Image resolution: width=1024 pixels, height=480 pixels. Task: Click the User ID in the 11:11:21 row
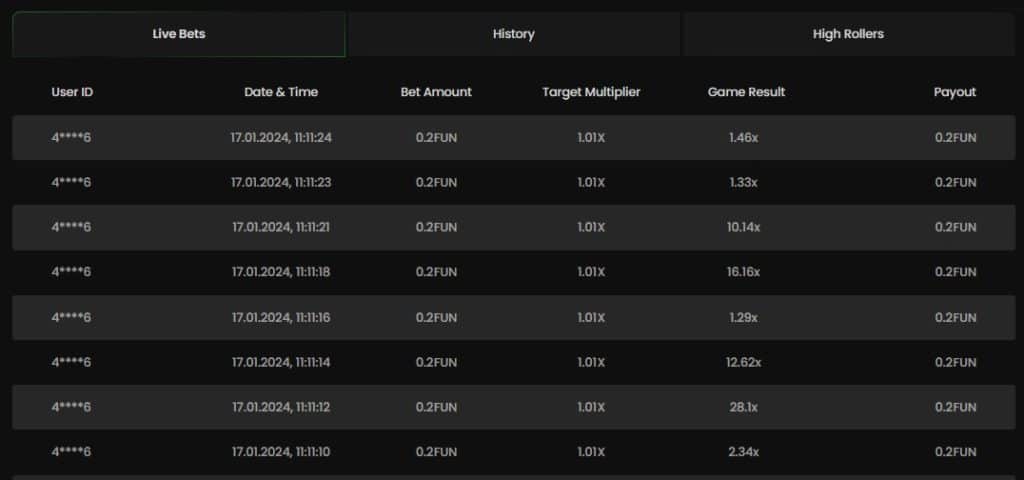72,227
